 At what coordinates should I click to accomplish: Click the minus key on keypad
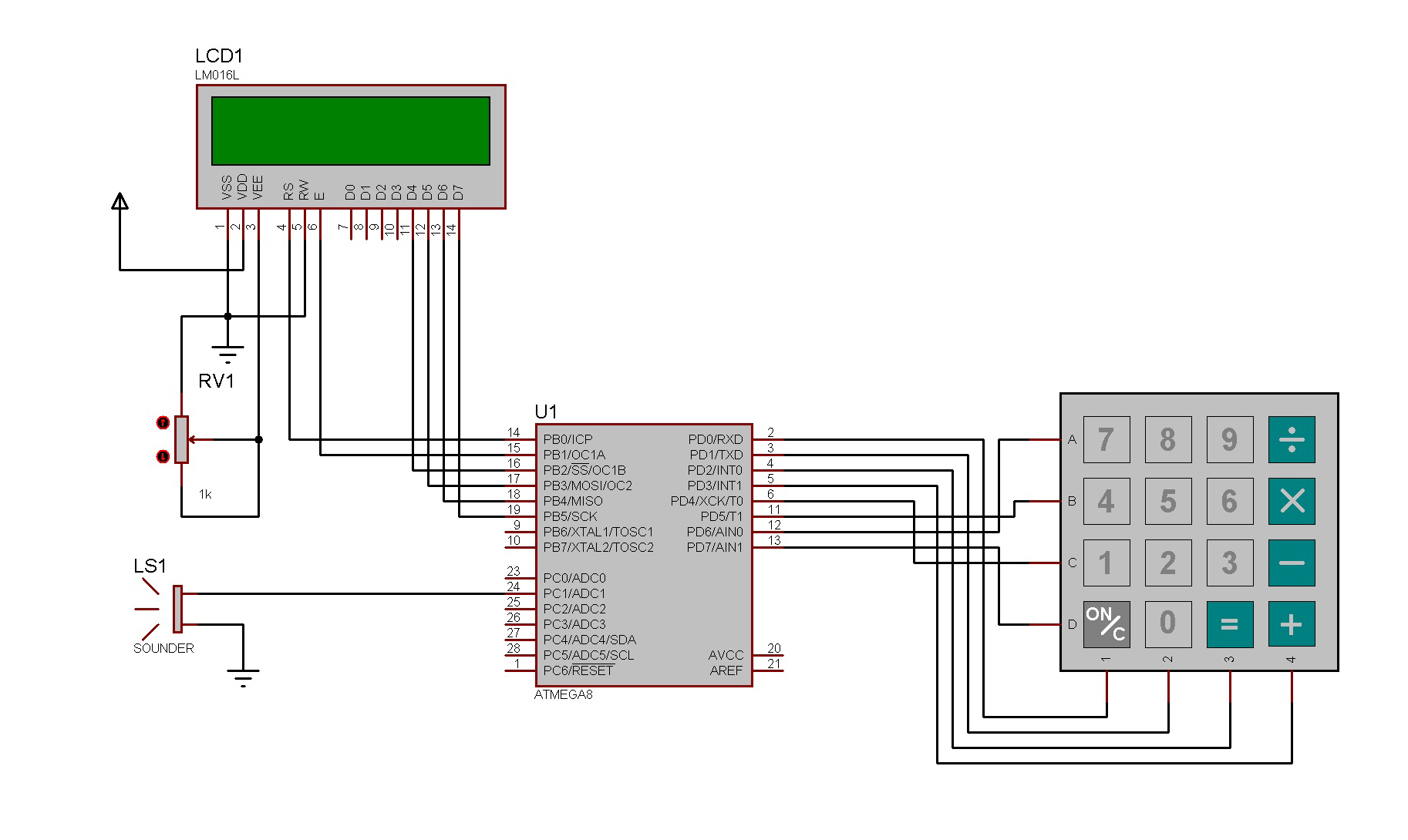point(1292,563)
